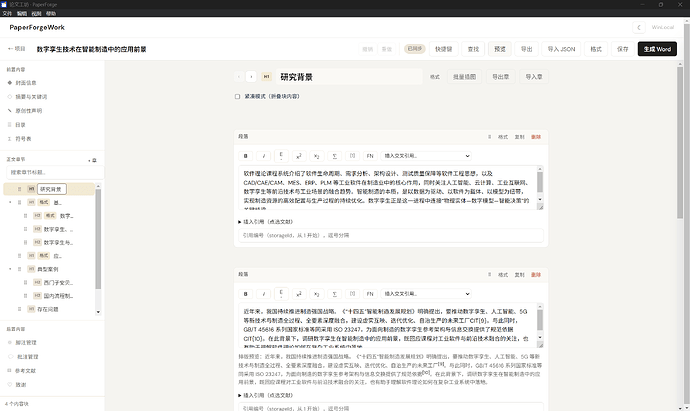This screenshot has width=690, height=411.
Task: Click the H1 badge of 典型案例 row
Action: [31, 269]
